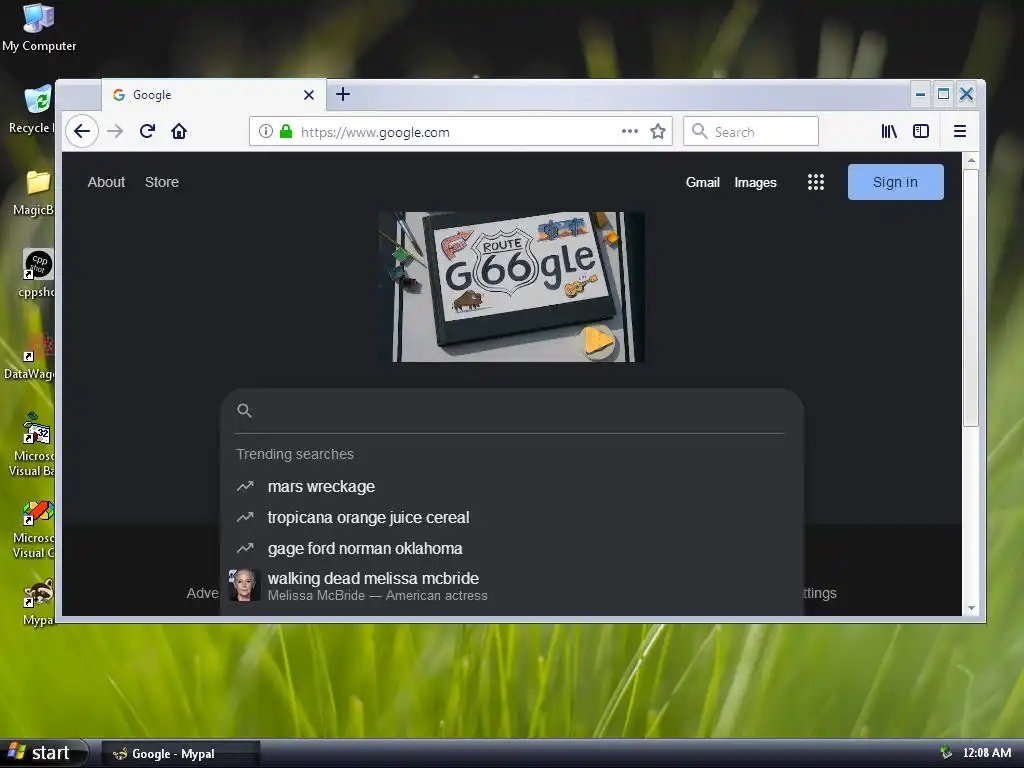The height and width of the screenshot is (768, 1024).
Task: Open the browser home page icon
Action: (x=179, y=131)
